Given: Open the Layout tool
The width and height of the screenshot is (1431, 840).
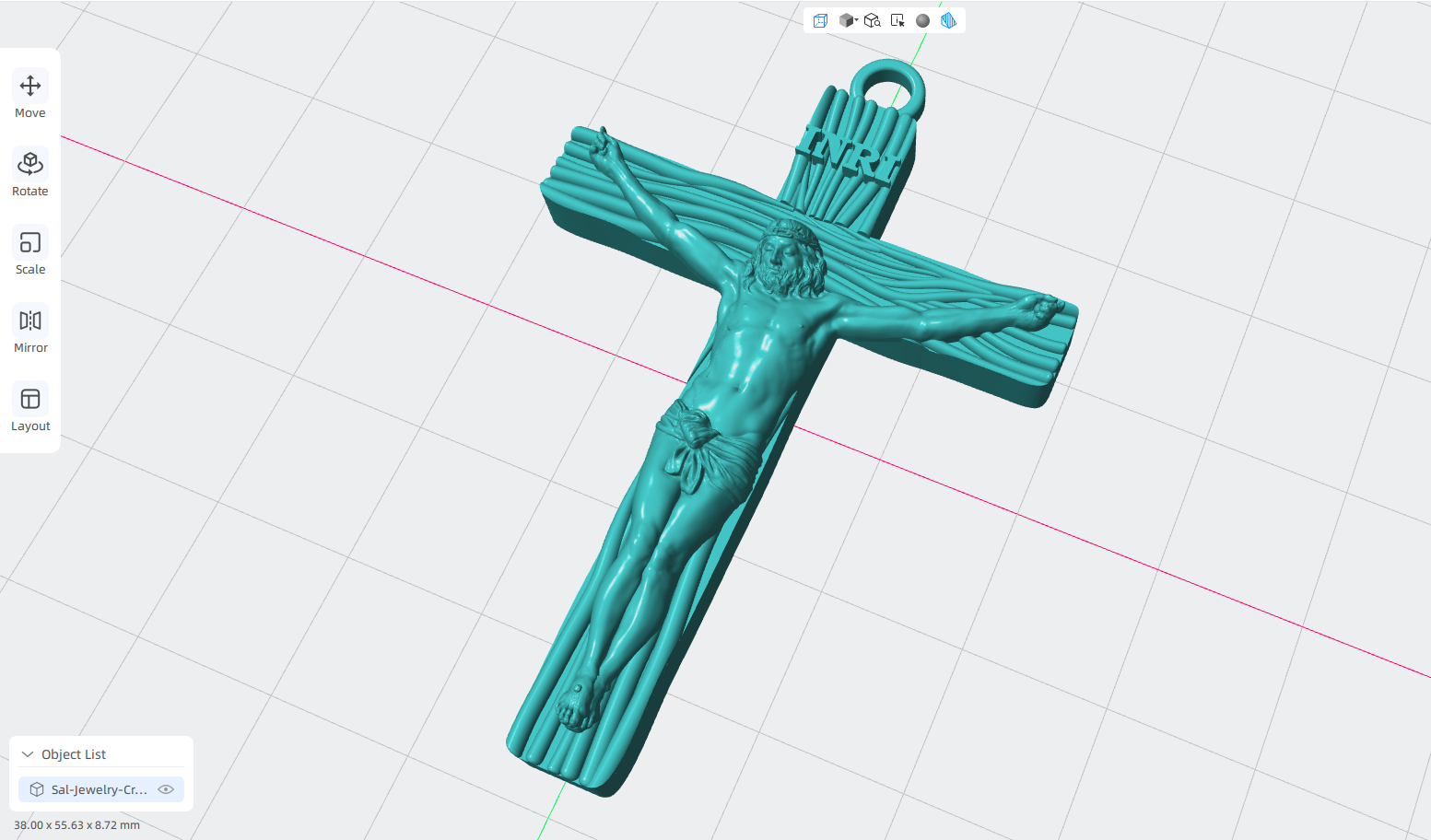Looking at the screenshot, I should [x=30, y=409].
